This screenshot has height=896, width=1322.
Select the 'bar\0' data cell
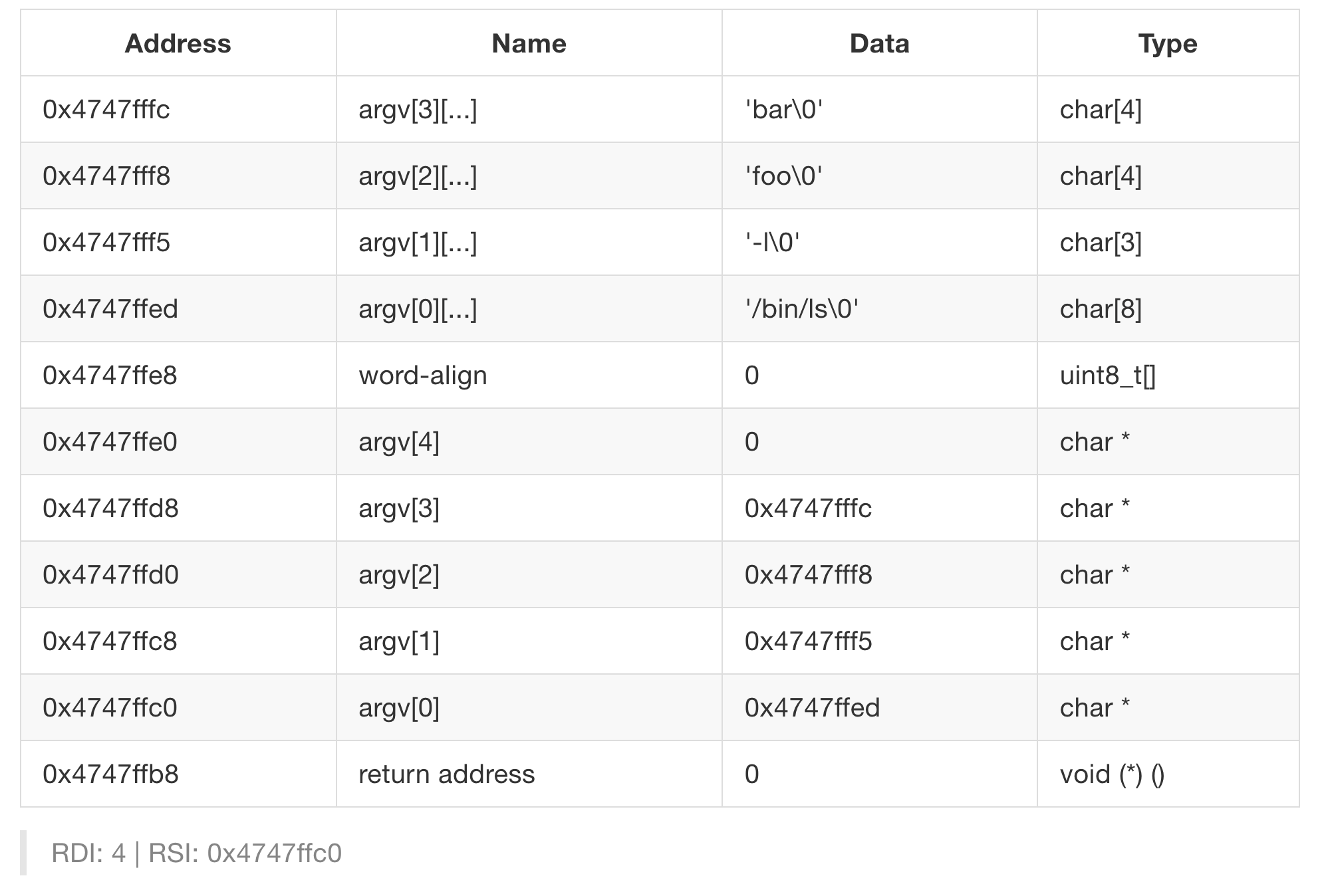pos(783,110)
